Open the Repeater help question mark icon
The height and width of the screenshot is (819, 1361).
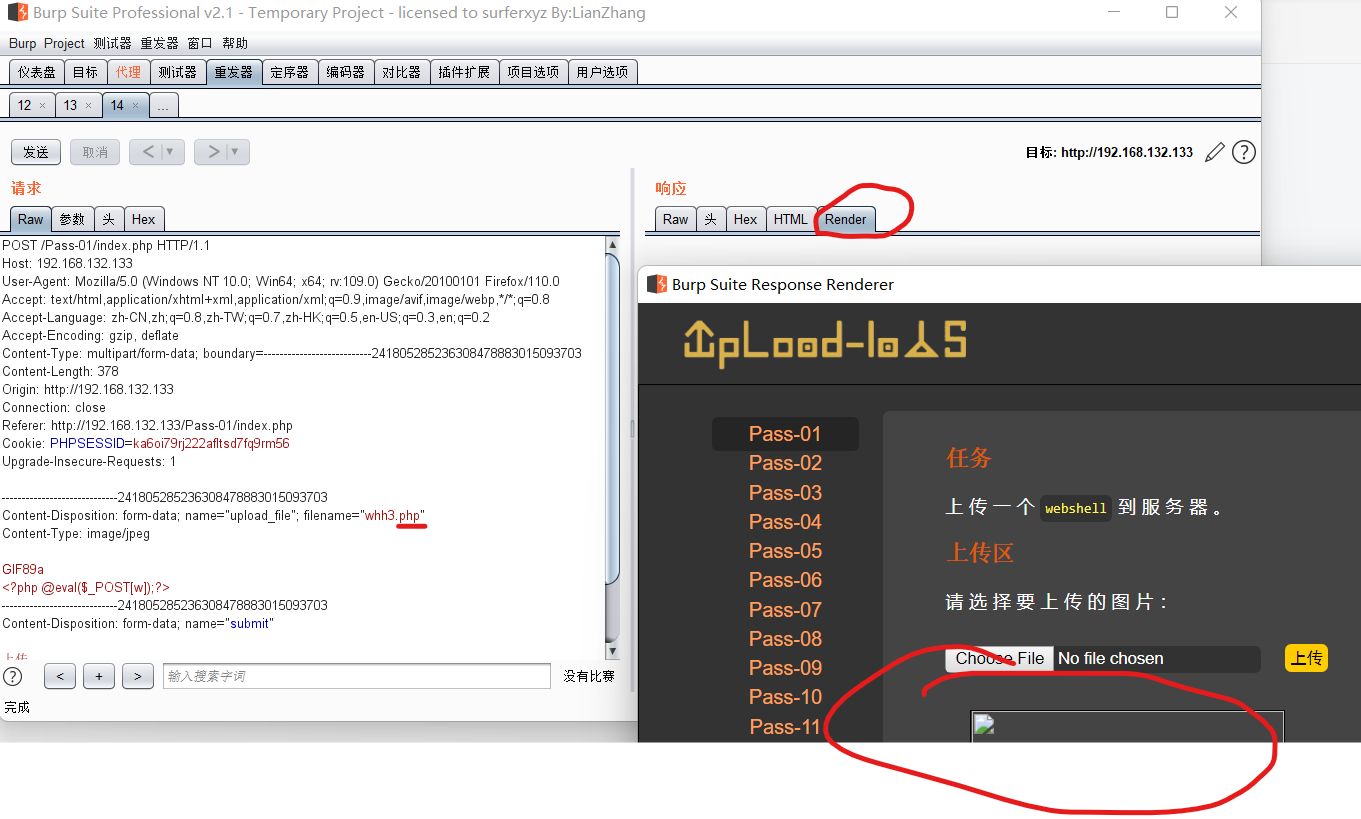(1243, 152)
